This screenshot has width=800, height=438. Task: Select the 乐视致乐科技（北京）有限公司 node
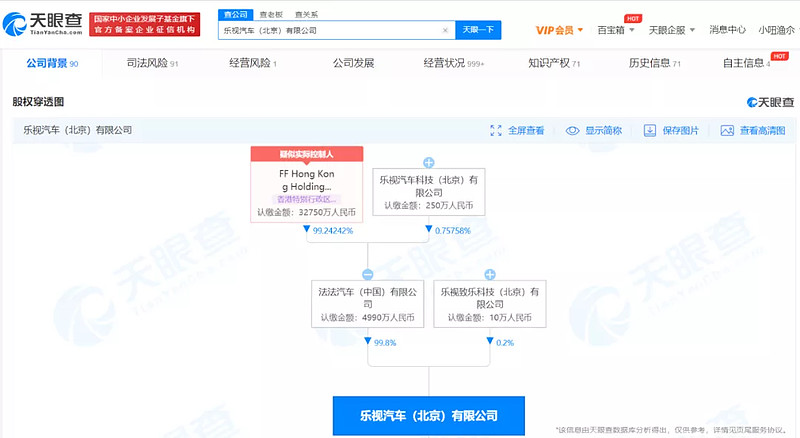point(490,303)
